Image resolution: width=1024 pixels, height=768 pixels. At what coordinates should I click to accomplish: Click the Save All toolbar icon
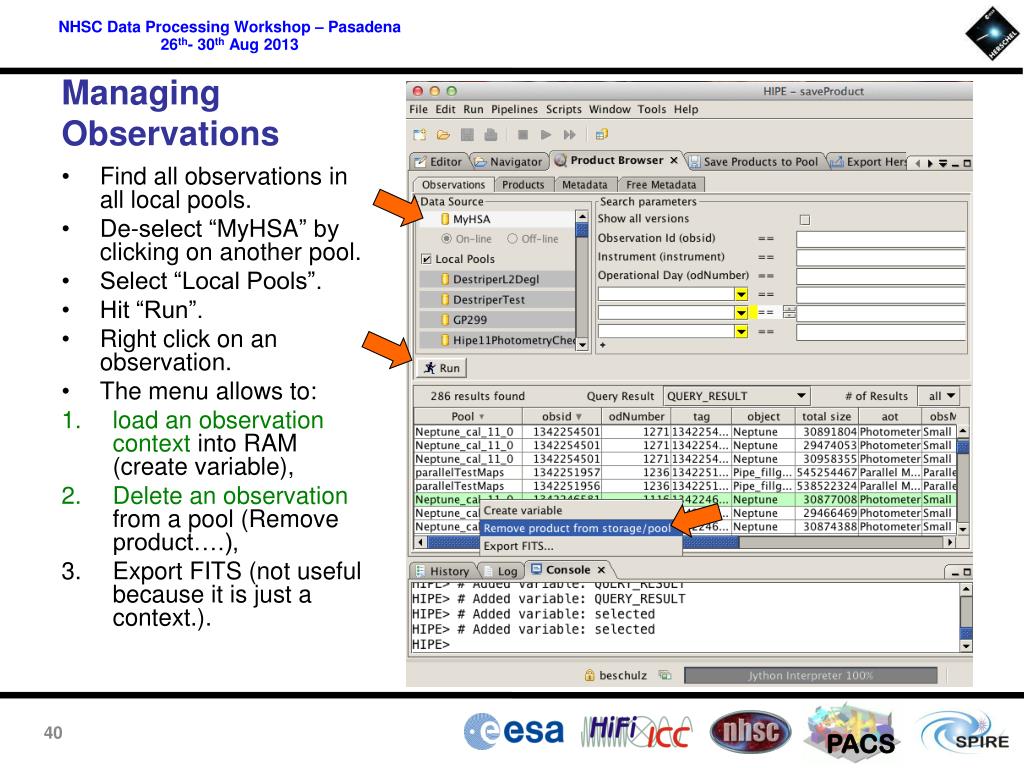490,135
